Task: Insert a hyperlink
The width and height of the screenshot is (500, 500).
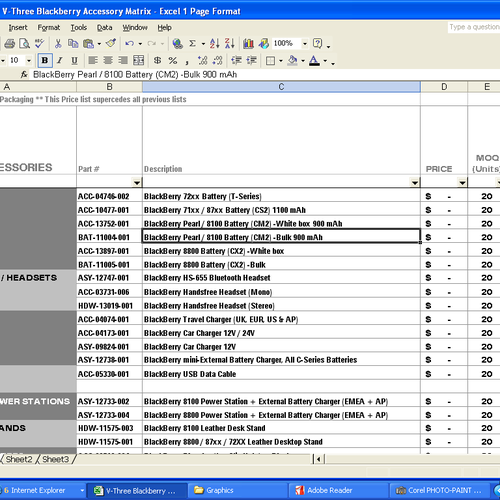Action: (178, 44)
